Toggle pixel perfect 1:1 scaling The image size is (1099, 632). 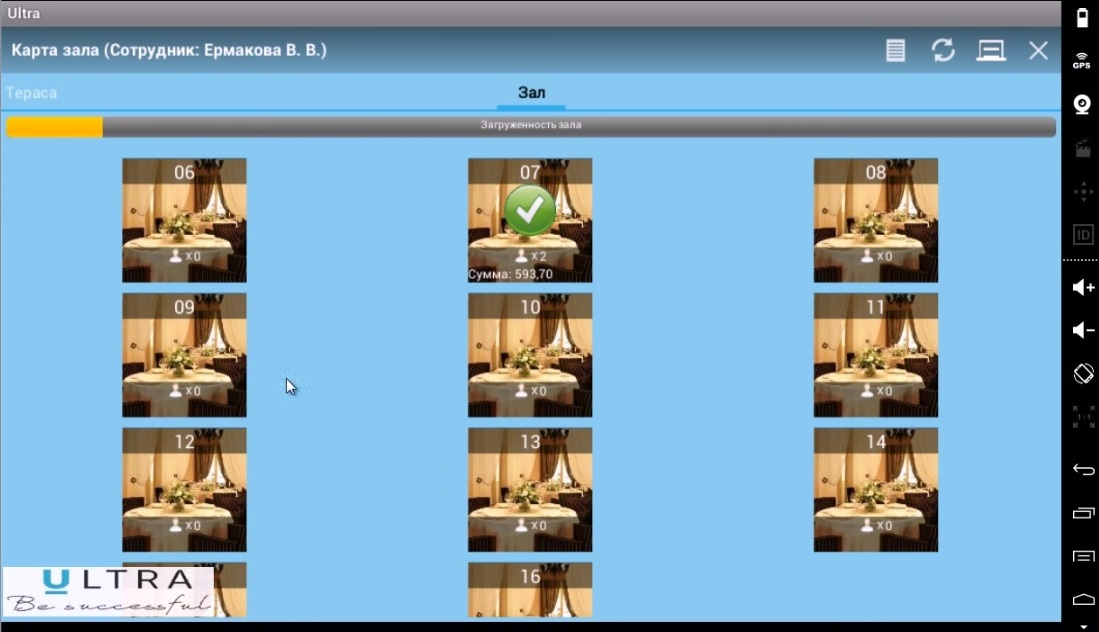point(1083,417)
